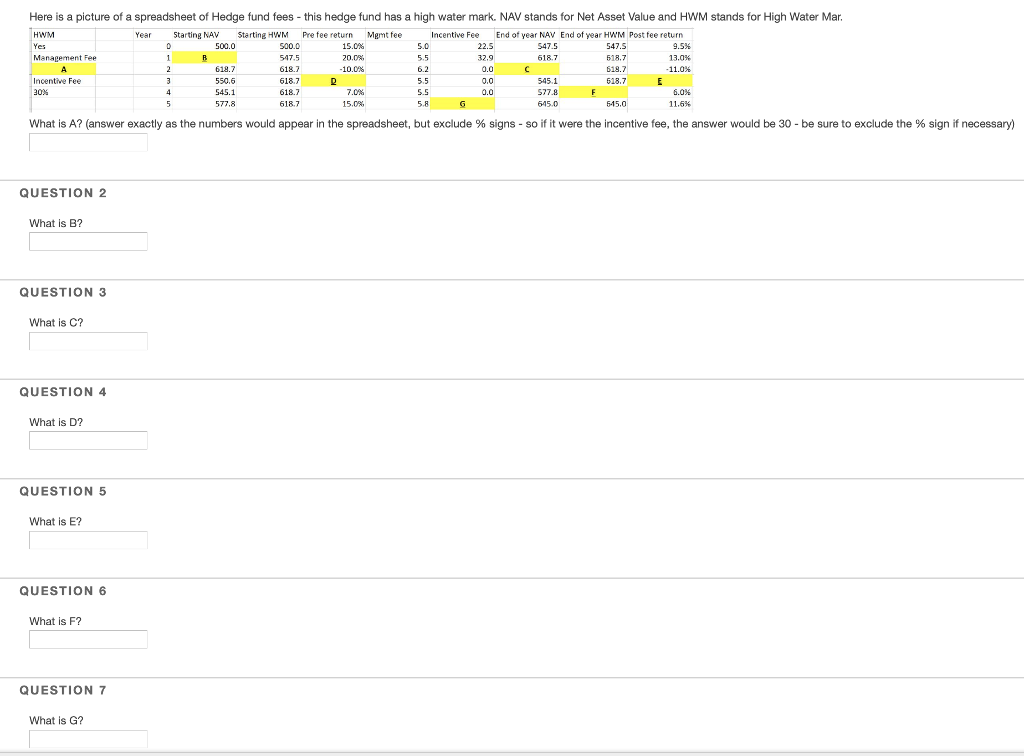Screen dimensions: 1024x756
Task: Click the answer input box for Question A
Action: tap(88, 141)
